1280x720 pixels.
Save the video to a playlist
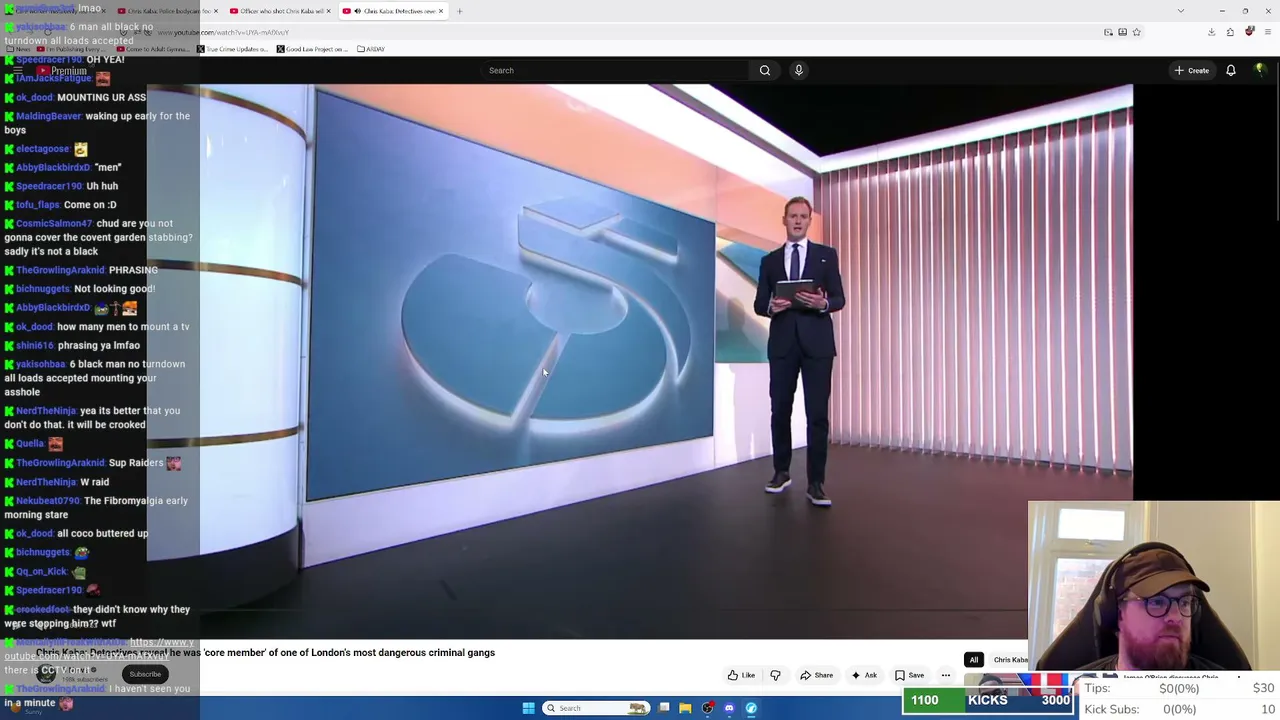pos(910,675)
